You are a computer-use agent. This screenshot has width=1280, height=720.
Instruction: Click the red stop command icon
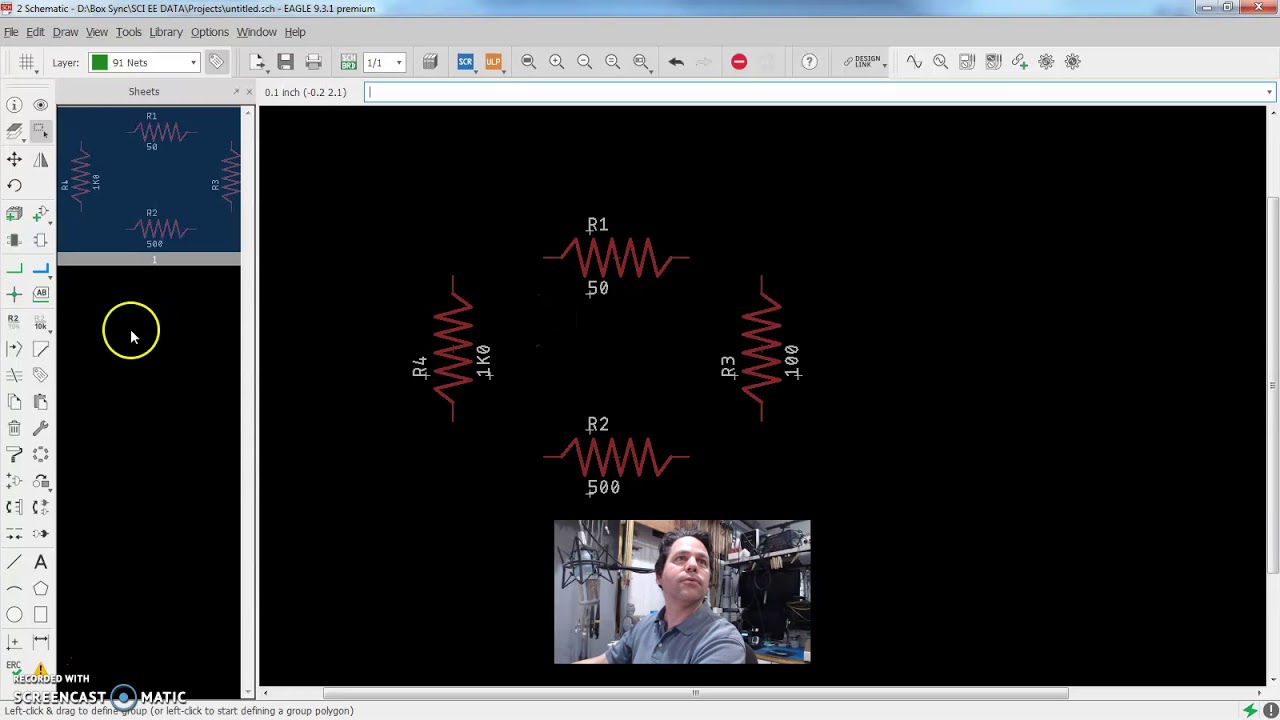point(739,62)
